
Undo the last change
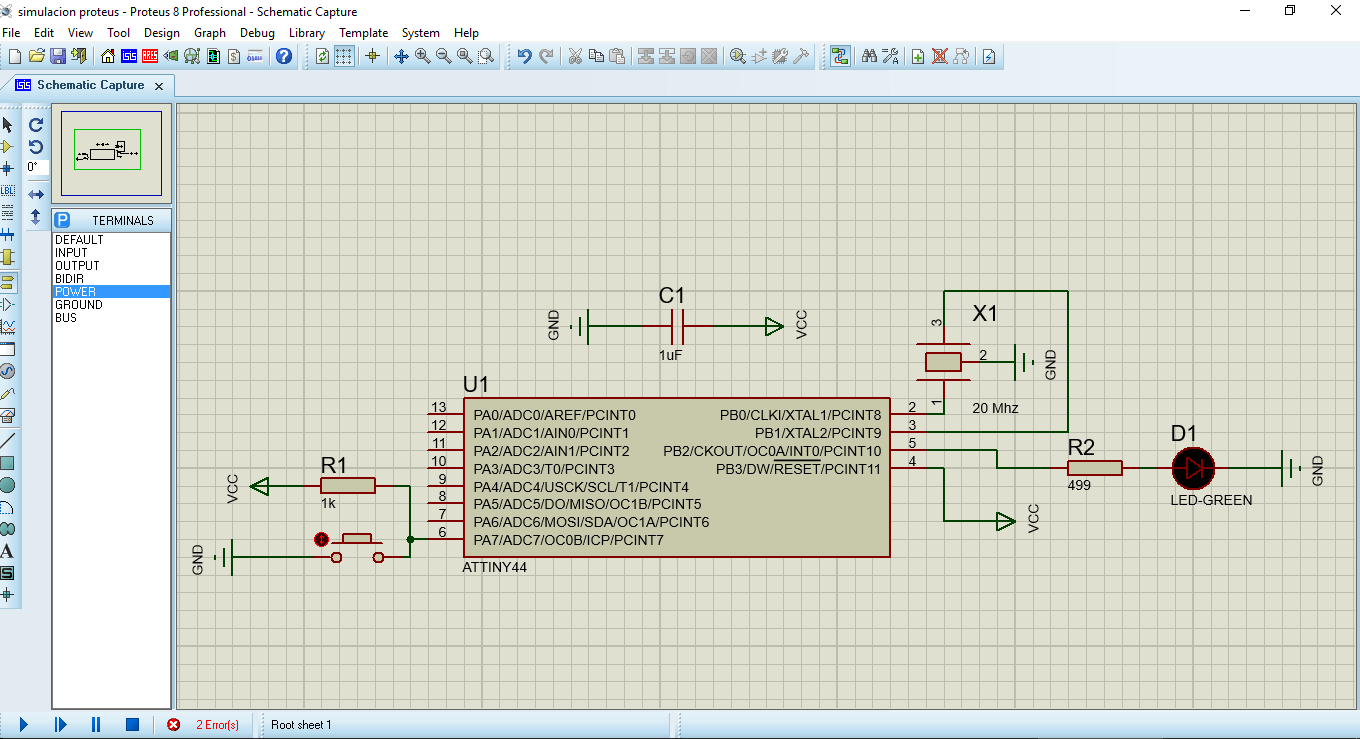[524, 56]
